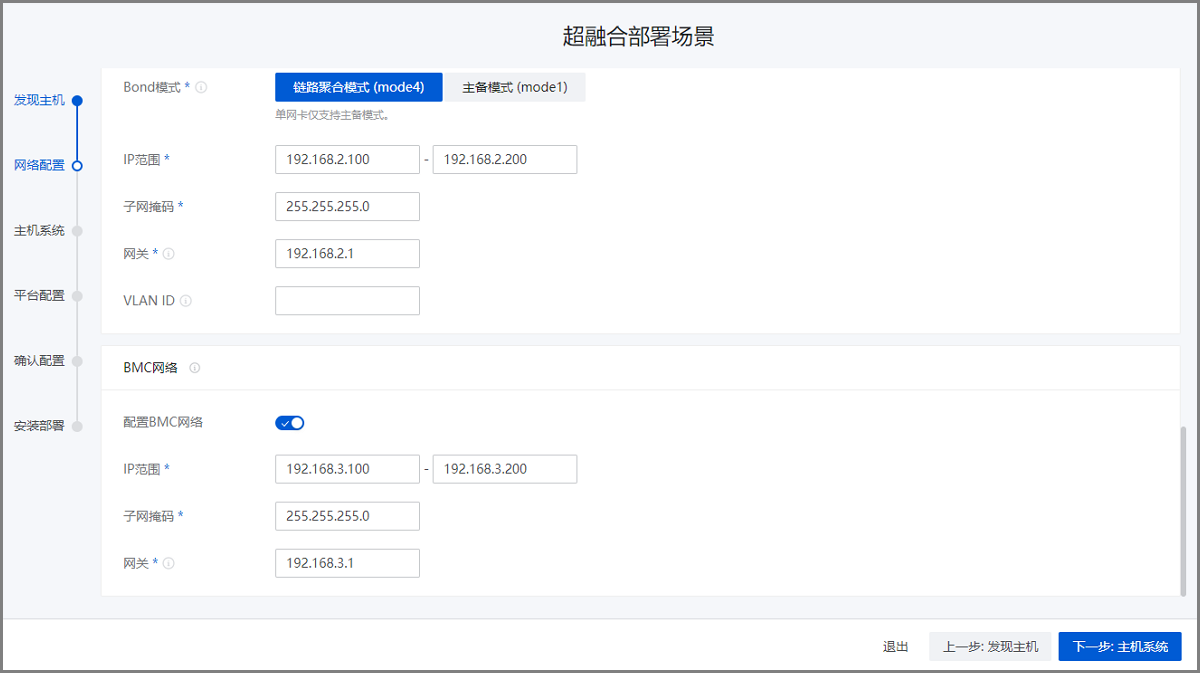Click the BMC IP range start field 192.168.3.100
The image size is (1200, 673).
coord(347,469)
